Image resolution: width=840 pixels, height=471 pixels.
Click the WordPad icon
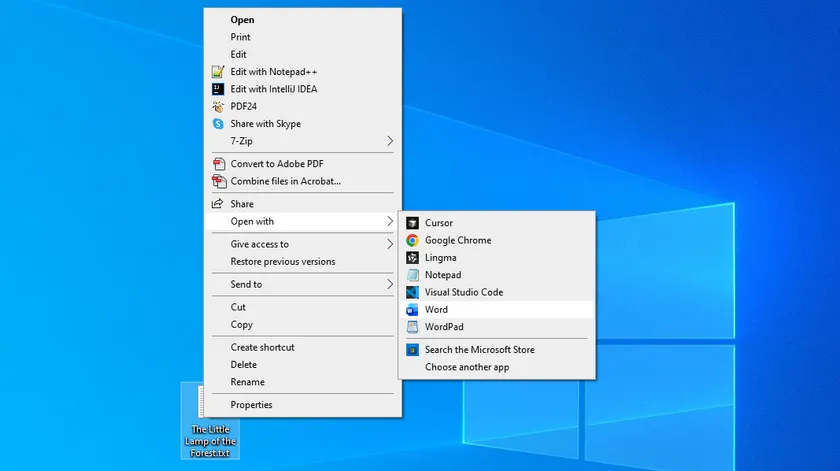point(412,327)
